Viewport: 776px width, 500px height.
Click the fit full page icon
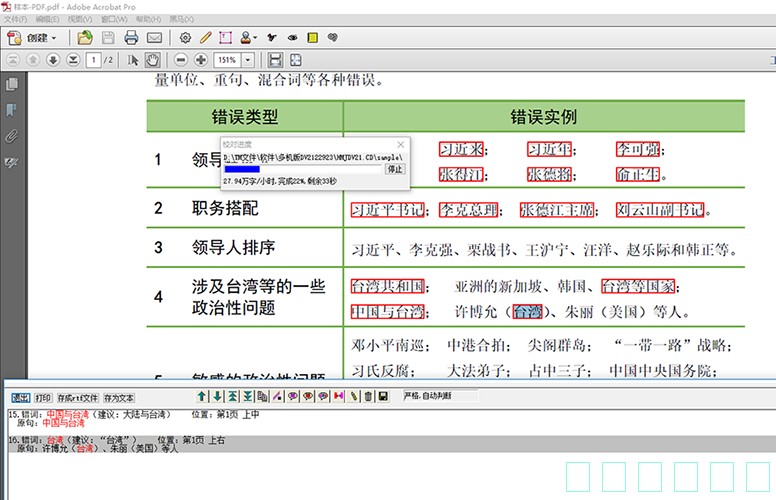pos(295,60)
